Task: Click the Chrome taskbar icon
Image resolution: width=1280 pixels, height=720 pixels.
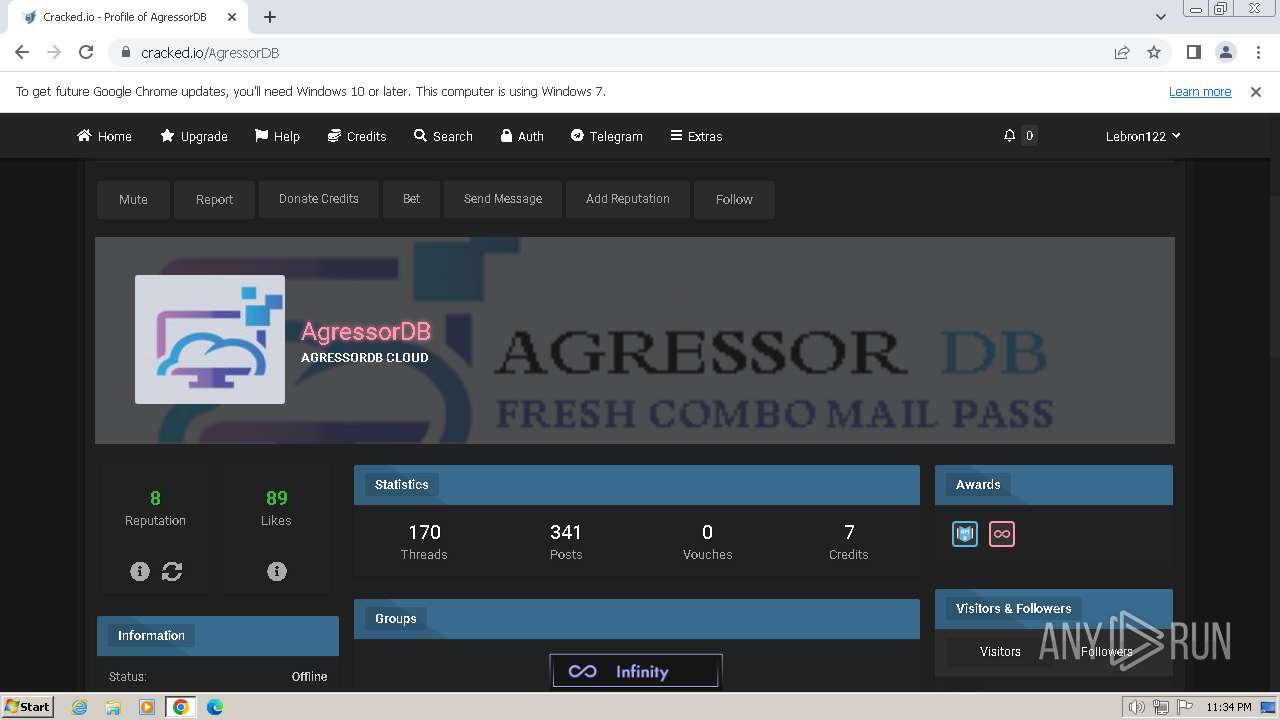Action: click(x=181, y=707)
